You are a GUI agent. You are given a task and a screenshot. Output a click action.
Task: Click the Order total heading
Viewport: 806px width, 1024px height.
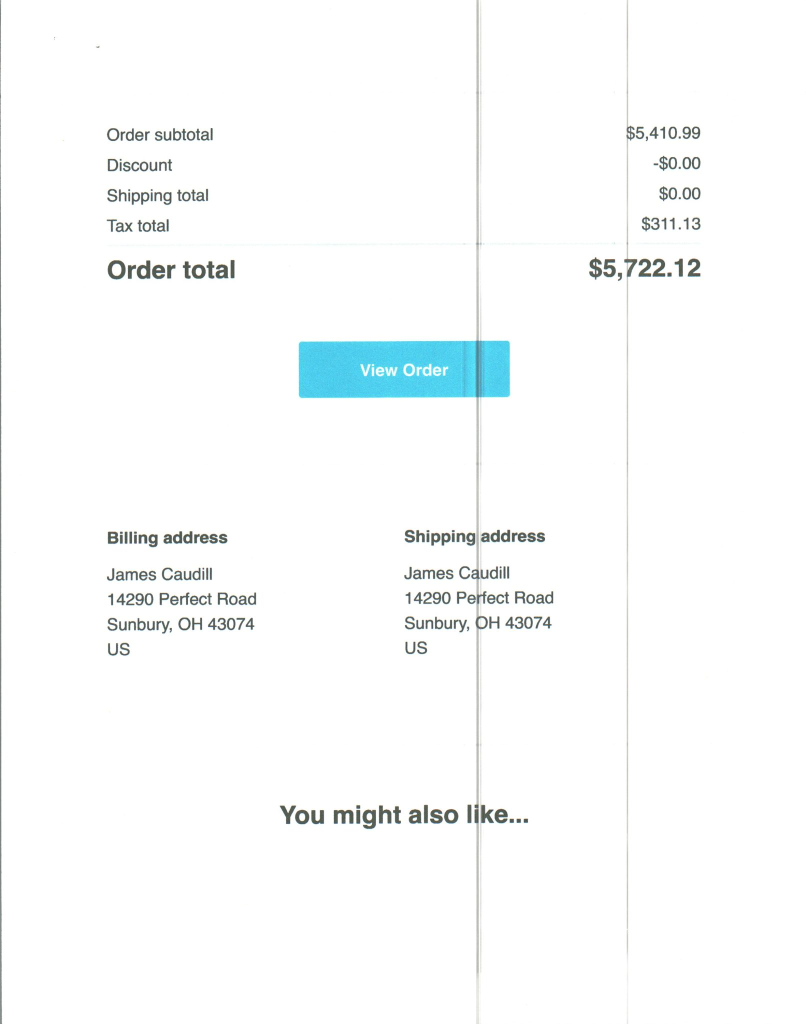pos(171,270)
